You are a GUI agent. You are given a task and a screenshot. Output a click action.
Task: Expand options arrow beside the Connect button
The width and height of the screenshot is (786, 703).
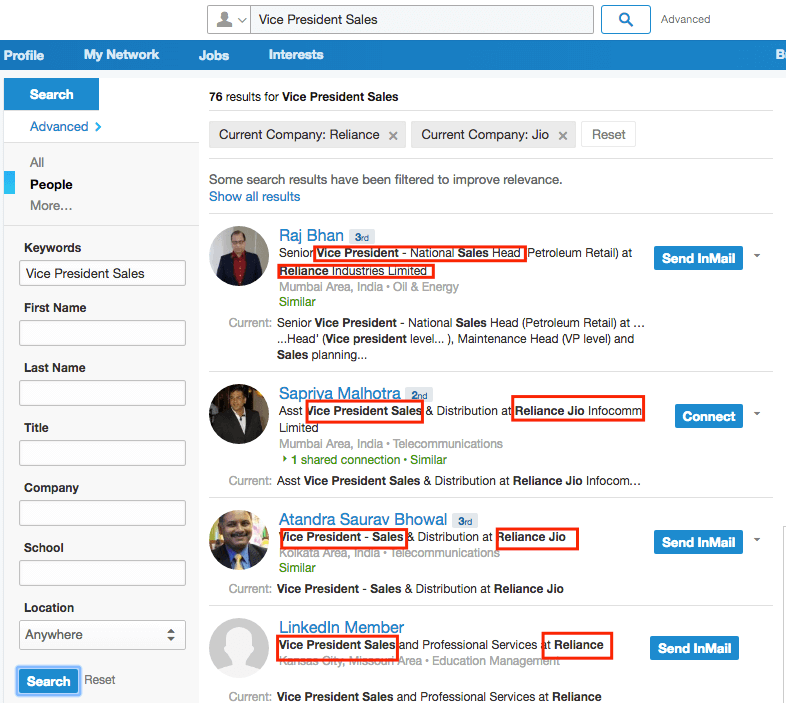point(757,414)
